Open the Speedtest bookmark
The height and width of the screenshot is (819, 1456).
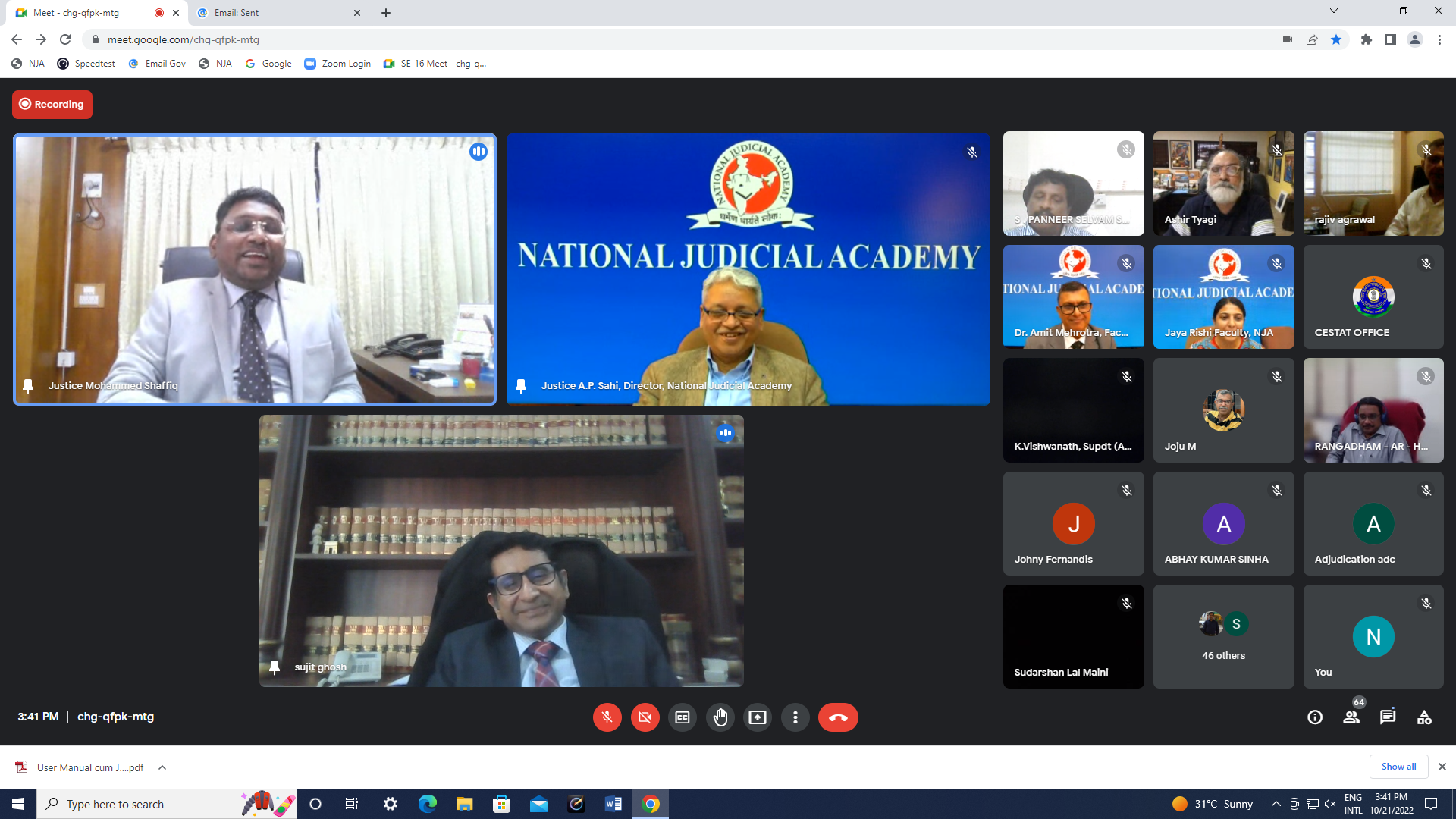point(86,64)
